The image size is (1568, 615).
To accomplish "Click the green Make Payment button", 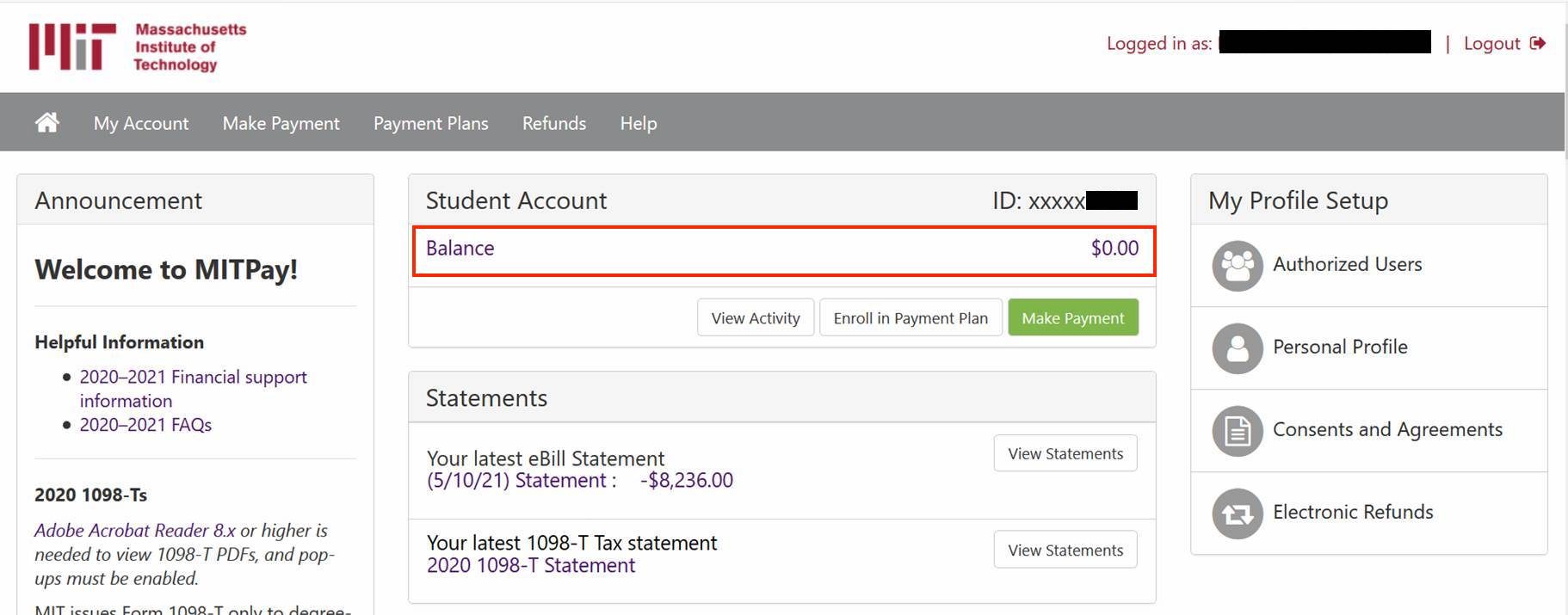I will coord(1073,317).
